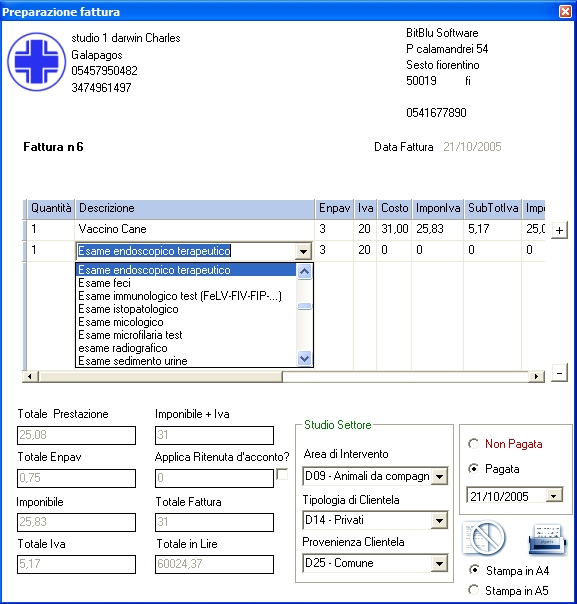Remove a row with the minus button

(x=559, y=373)
